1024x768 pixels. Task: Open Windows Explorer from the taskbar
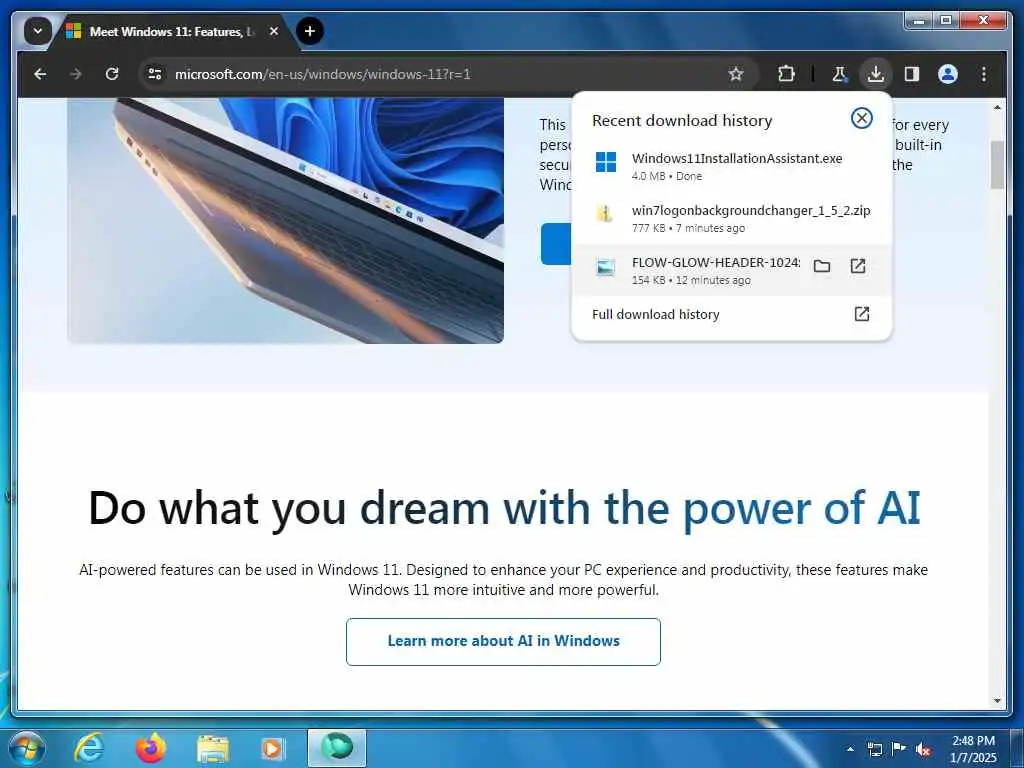tap(213, 748)
